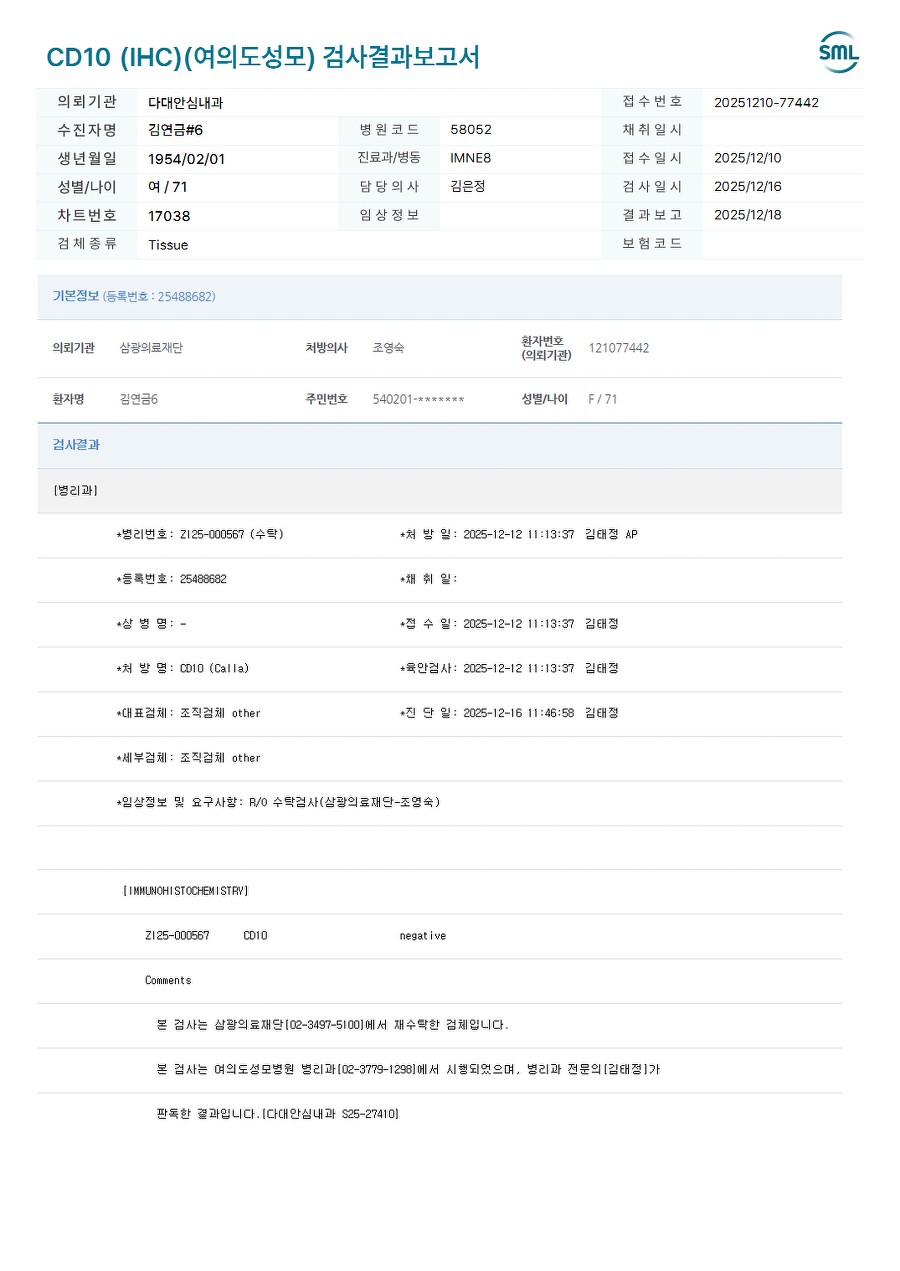Select F / 71 value
The image size is (900, 1271).
(603, 399)
